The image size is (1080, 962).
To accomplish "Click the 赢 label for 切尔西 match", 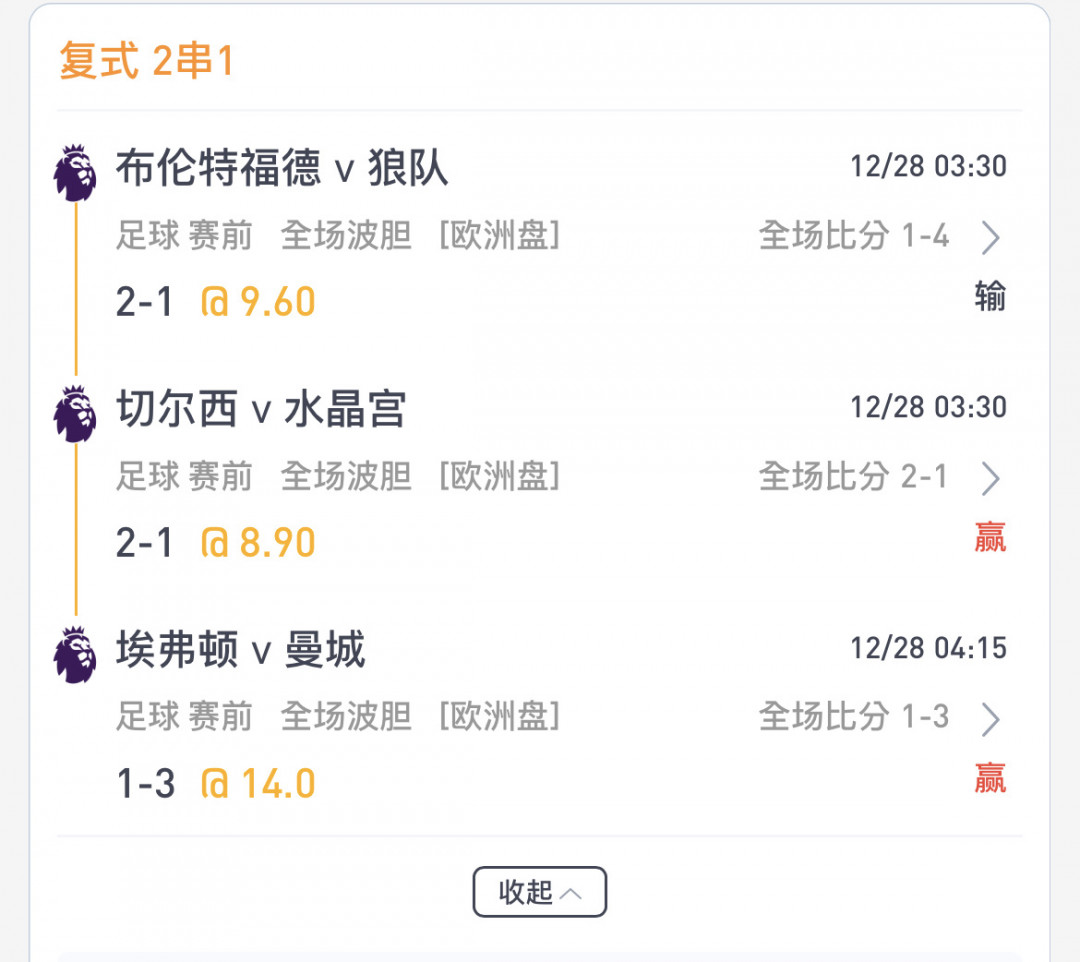I will click(x=990, y=538).
